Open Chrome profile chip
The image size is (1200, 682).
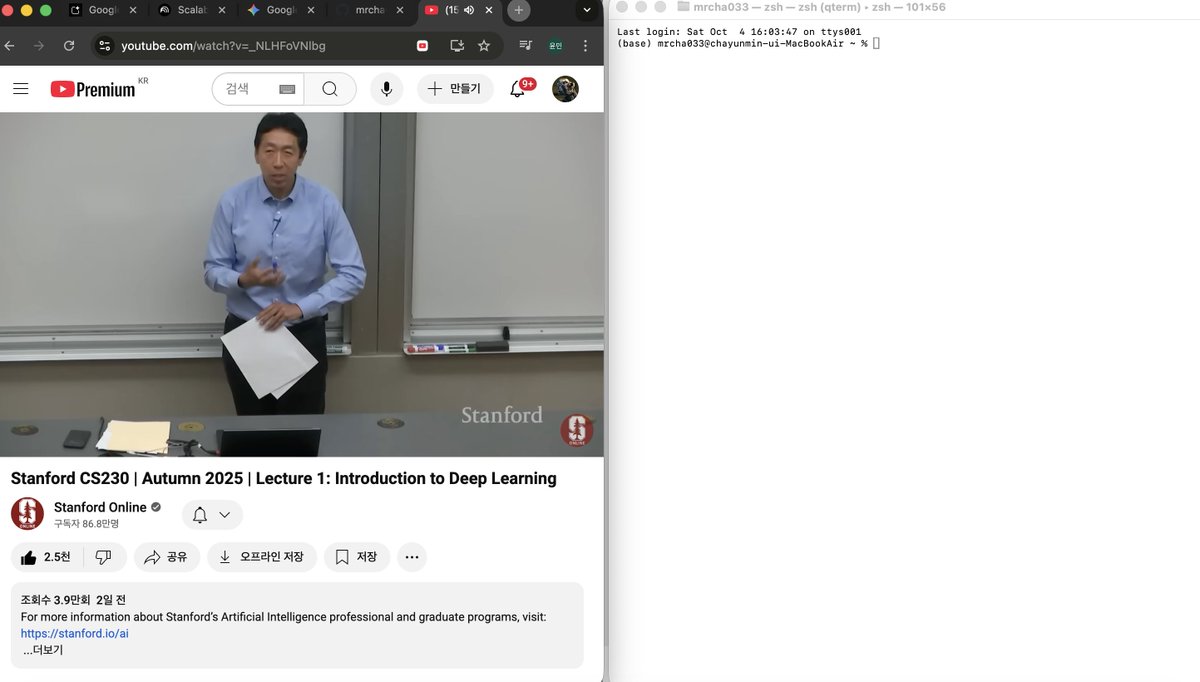555,46
